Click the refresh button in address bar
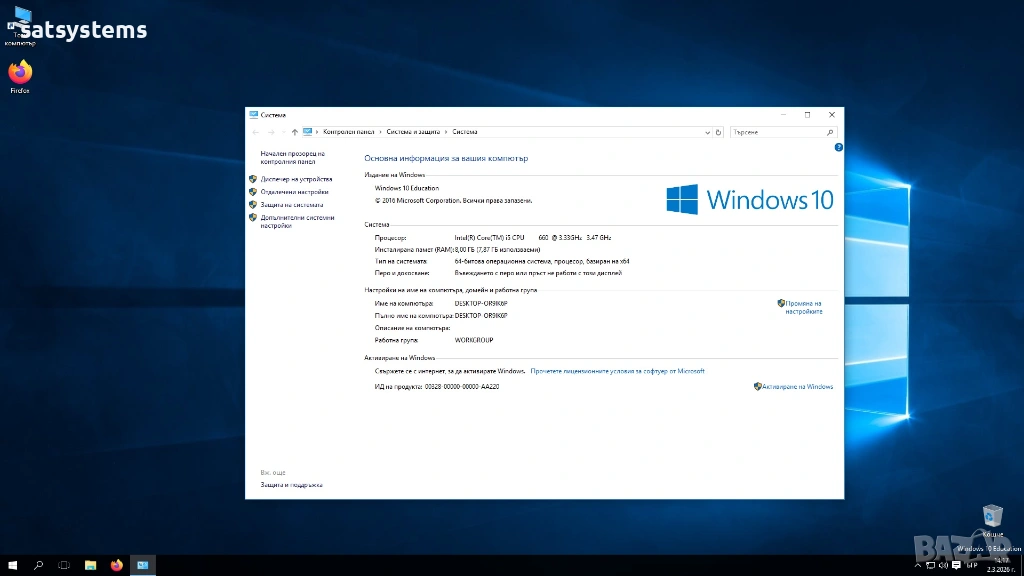The width and height of the screenshot is (1024, 576). [x=718, y=132]
